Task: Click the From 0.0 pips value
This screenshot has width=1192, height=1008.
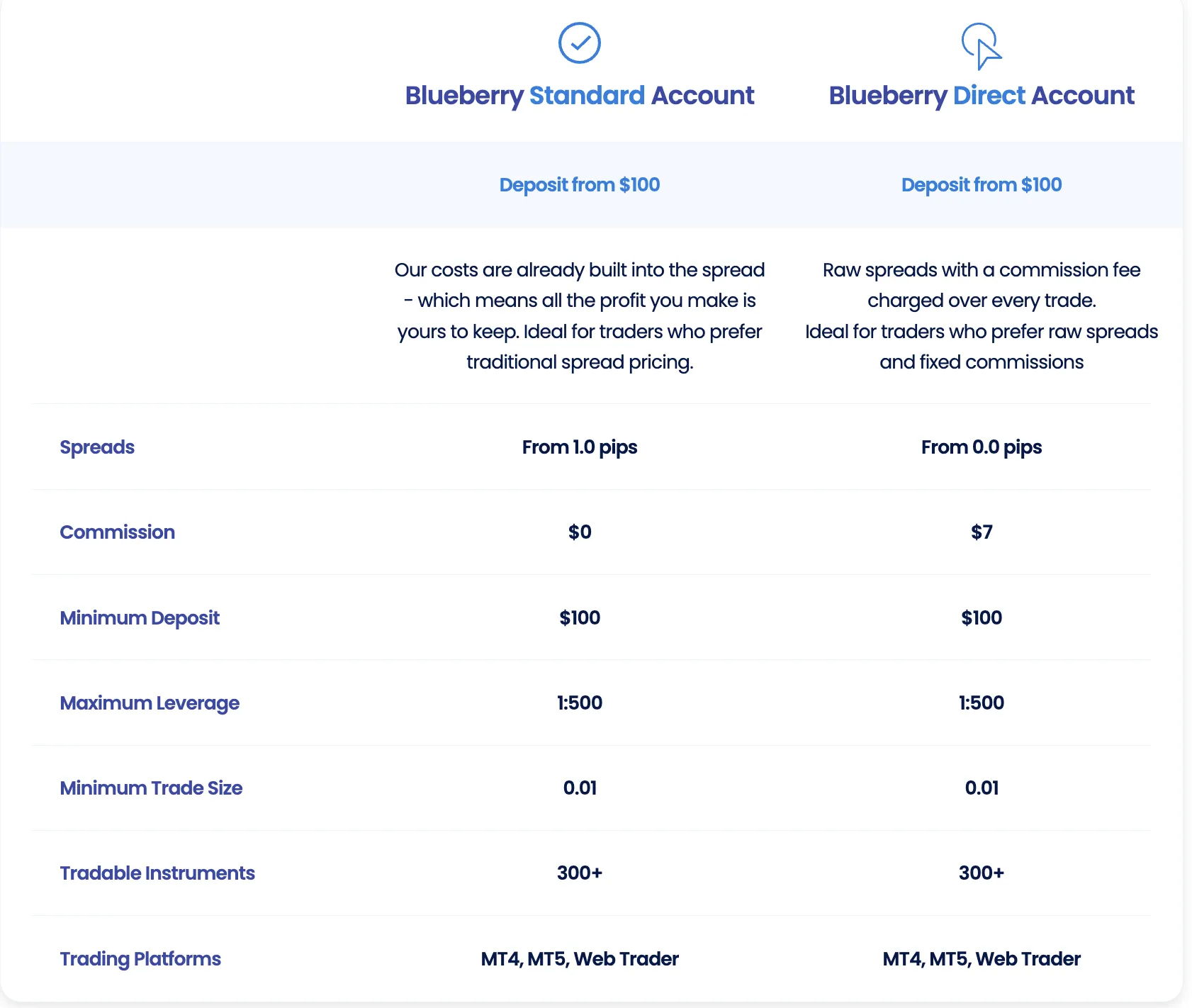Action: [x=982, y=447]
